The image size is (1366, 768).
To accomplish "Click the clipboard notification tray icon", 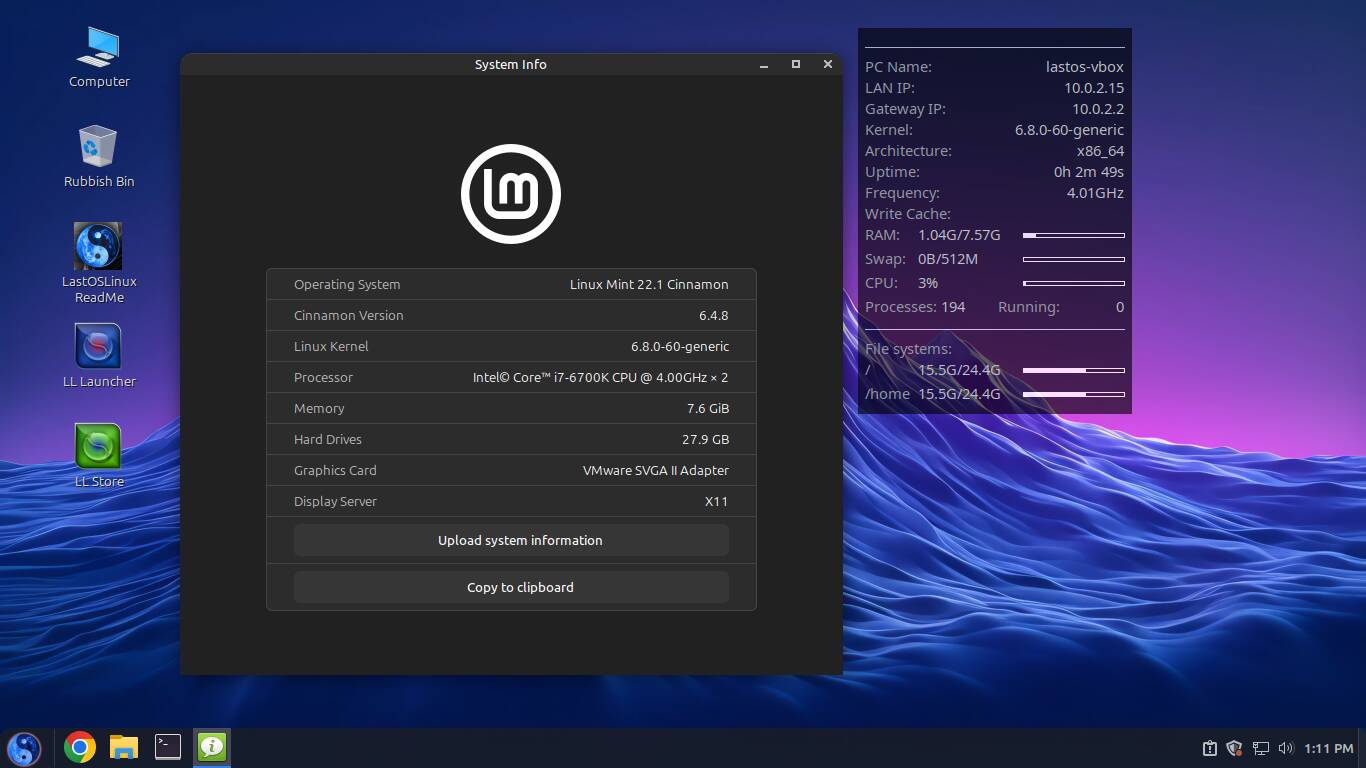I will pos(1209,748).
